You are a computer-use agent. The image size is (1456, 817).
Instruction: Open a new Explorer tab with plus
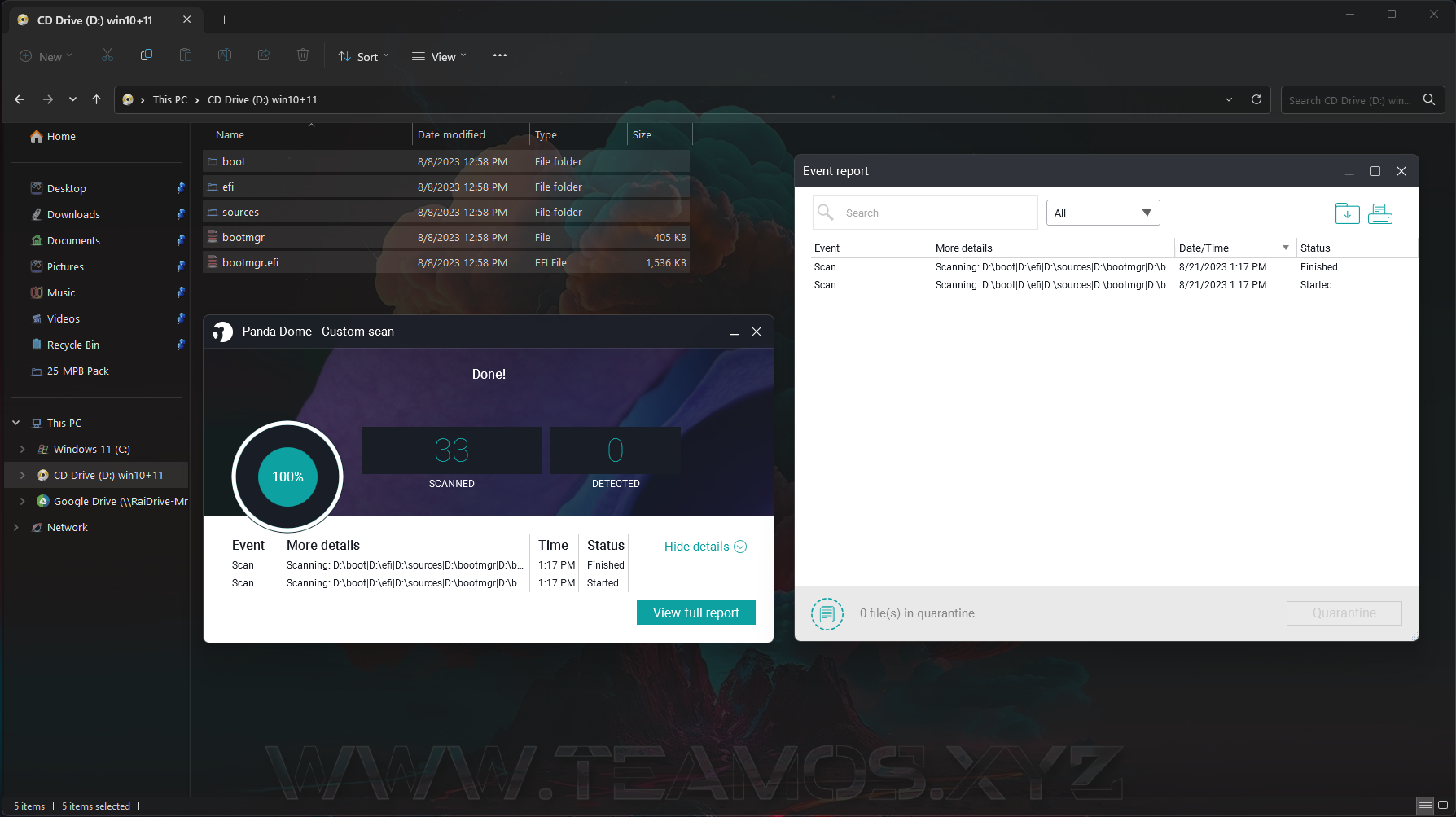pyautogui.click(x=225, y=20)
